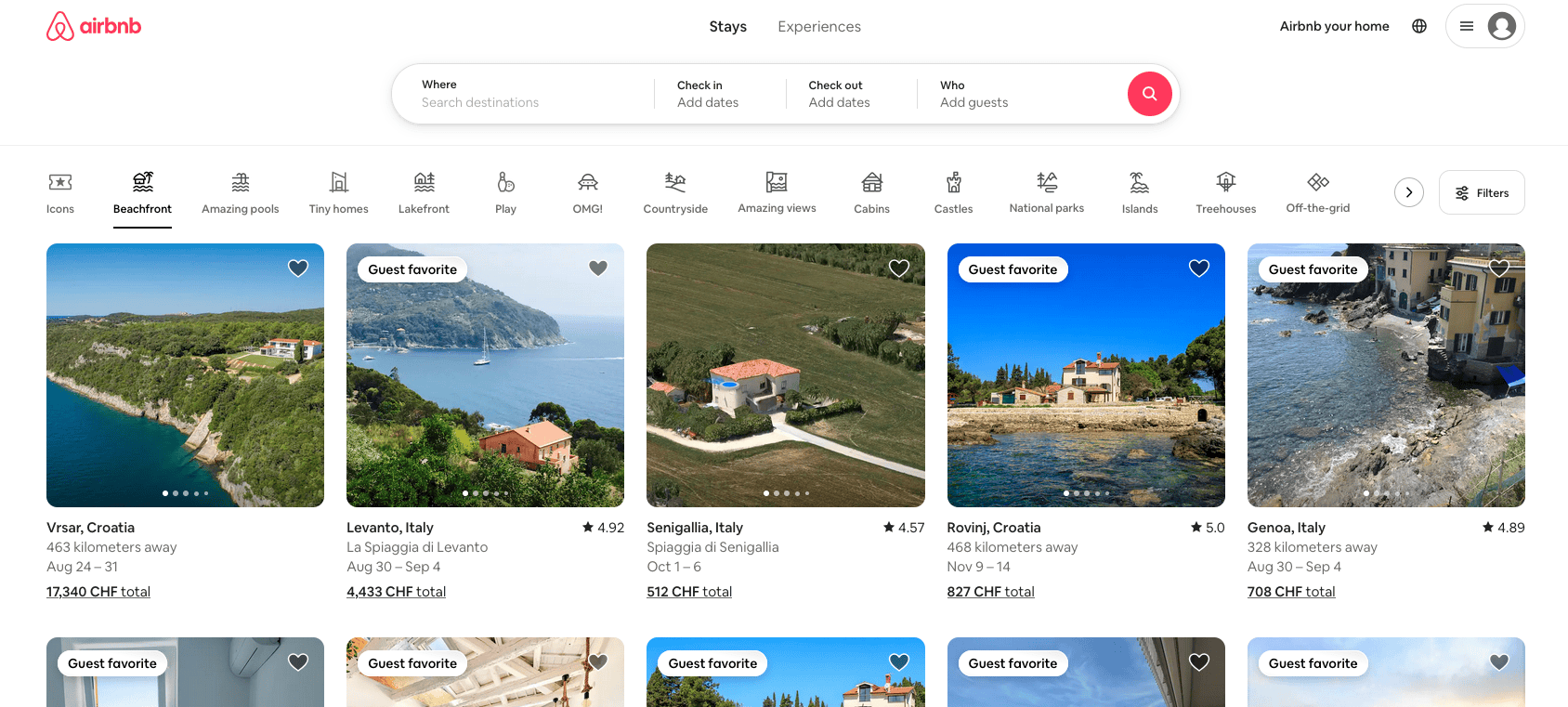Click the red search magnifier button

(x=1149, y=94)
